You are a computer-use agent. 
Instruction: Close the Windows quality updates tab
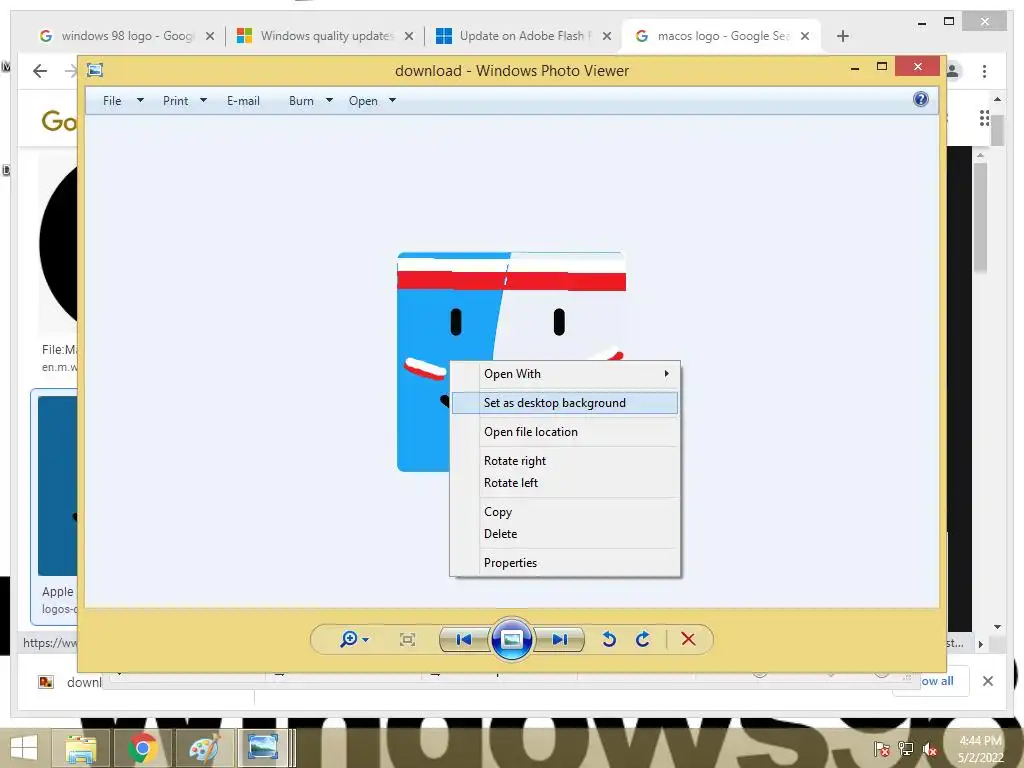[x=409, y=36]
